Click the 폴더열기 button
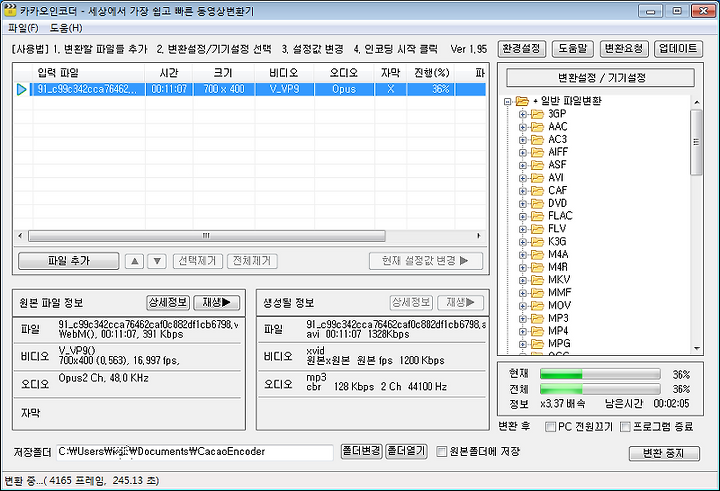This screenshot has height=491, width=720. coord(406,451)
